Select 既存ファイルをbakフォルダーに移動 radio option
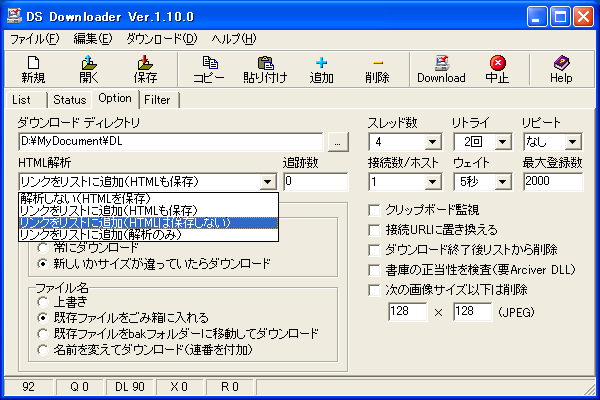600x400 pixels. pyautogui.click(x=42, y=334)
